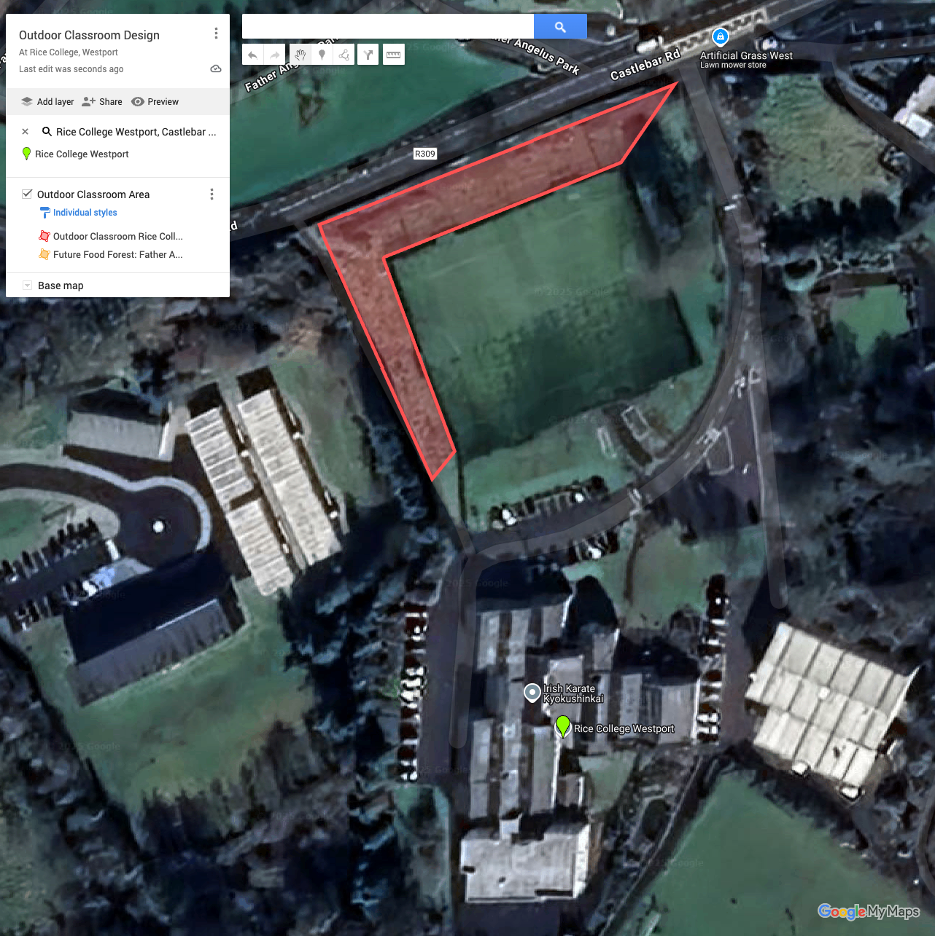Open the map title options menu
The height and width of the screenshot is (936, 936).
click(x=216, y=33)
